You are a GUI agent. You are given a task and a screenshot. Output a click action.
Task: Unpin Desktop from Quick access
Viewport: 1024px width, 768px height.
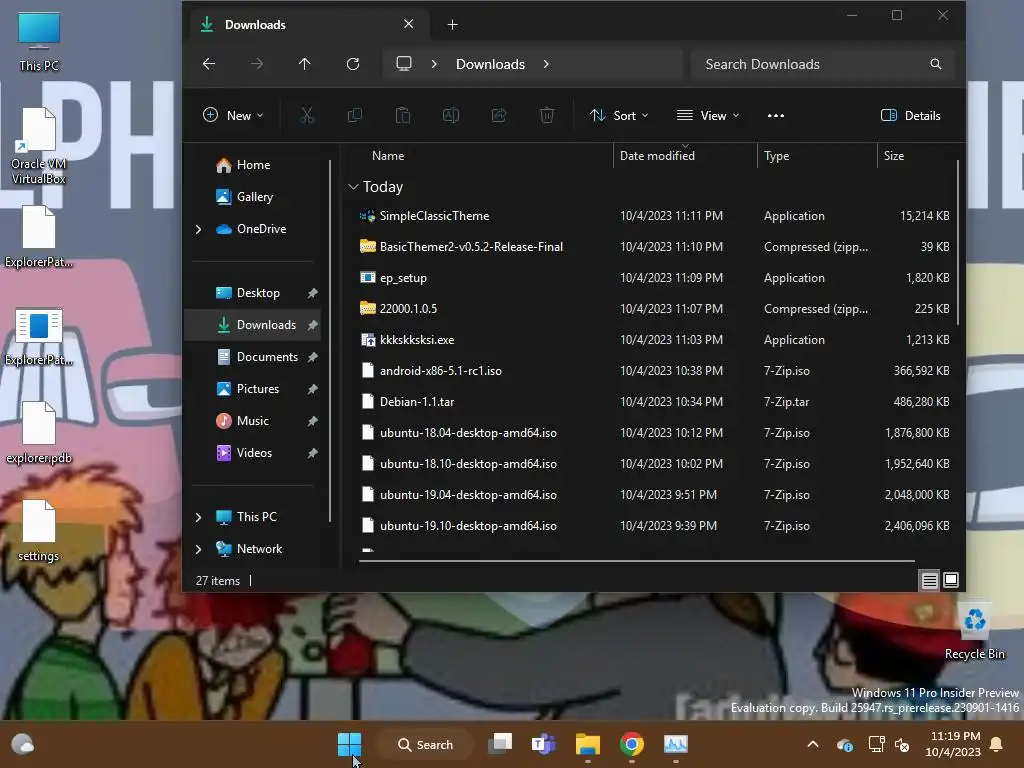coord(313,293)
